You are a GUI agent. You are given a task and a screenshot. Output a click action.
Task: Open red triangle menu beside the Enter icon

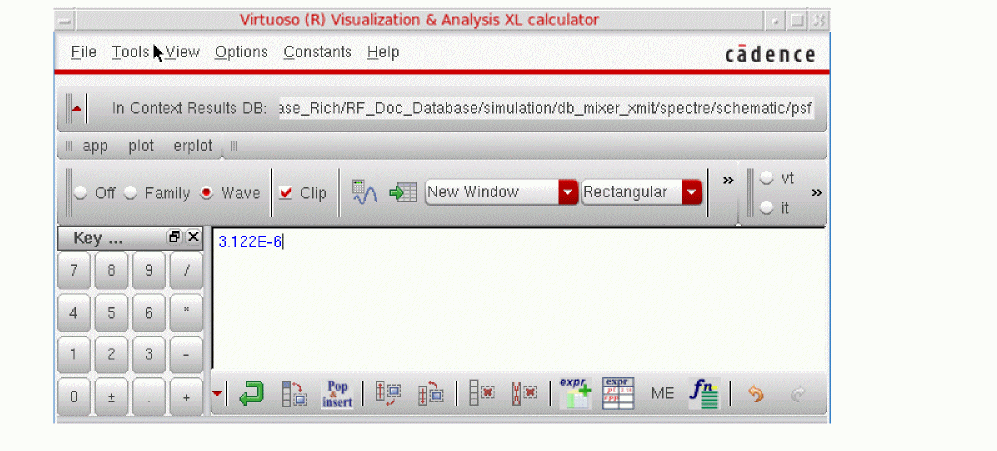217,394
